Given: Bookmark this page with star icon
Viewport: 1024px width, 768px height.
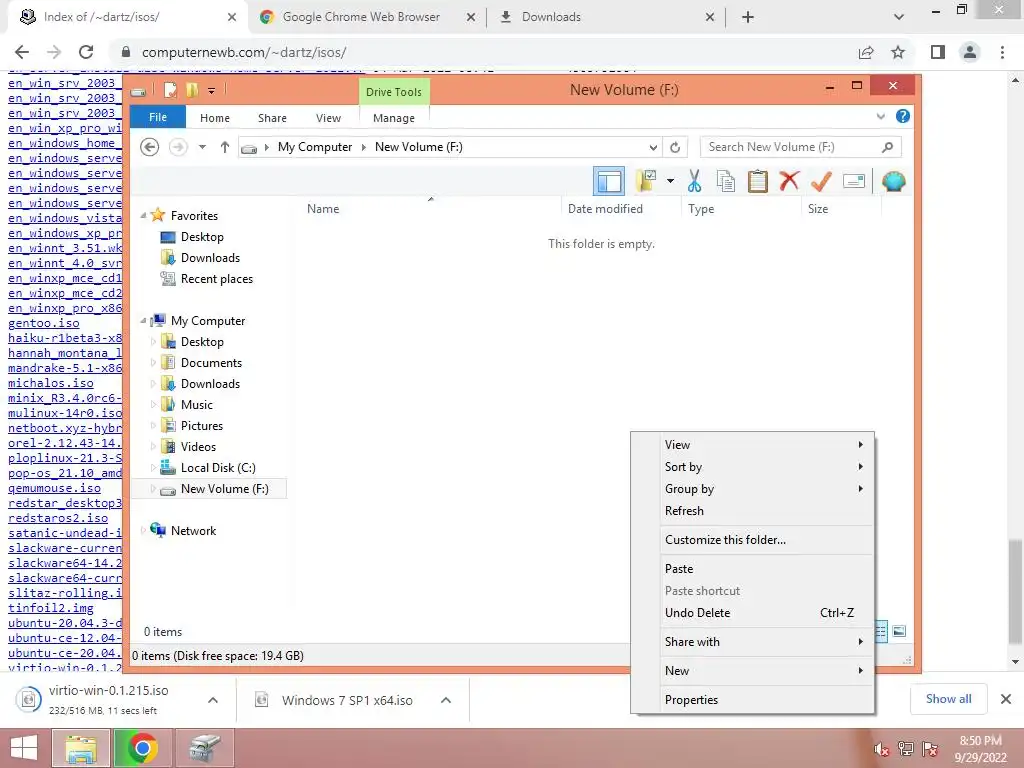Looking at the screenshot, I should point(898,52).
